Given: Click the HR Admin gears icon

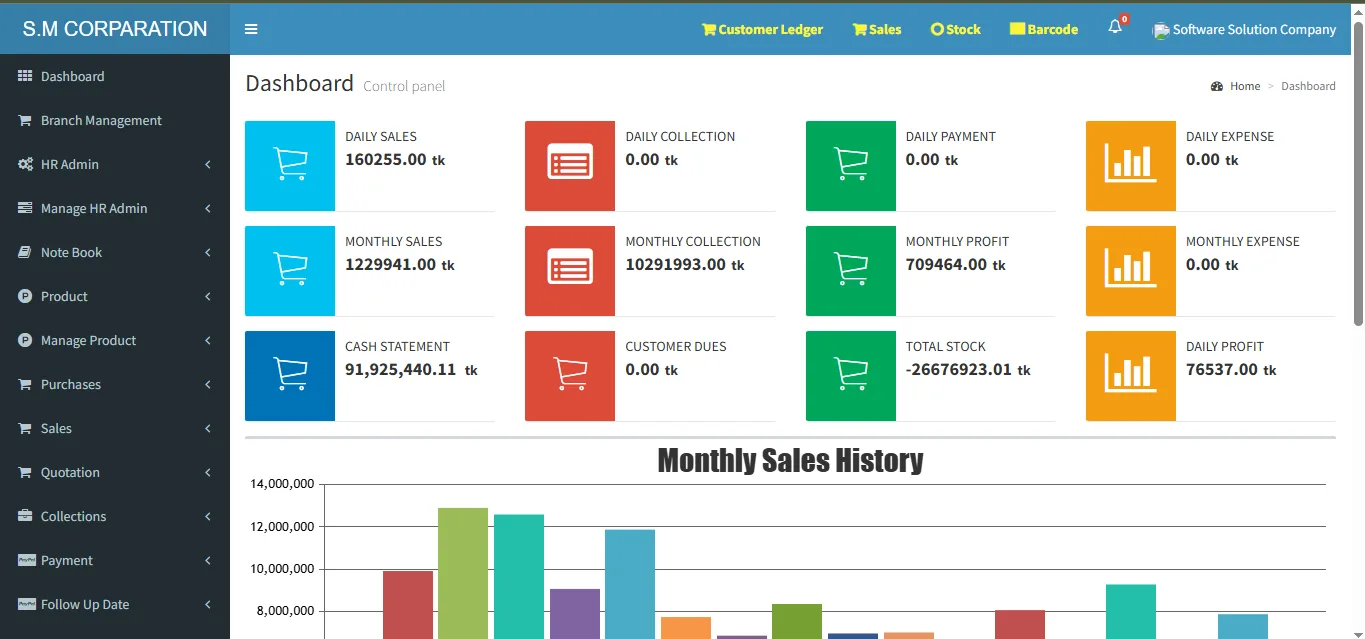Looking at the screenshot, I should coord(25,164).
